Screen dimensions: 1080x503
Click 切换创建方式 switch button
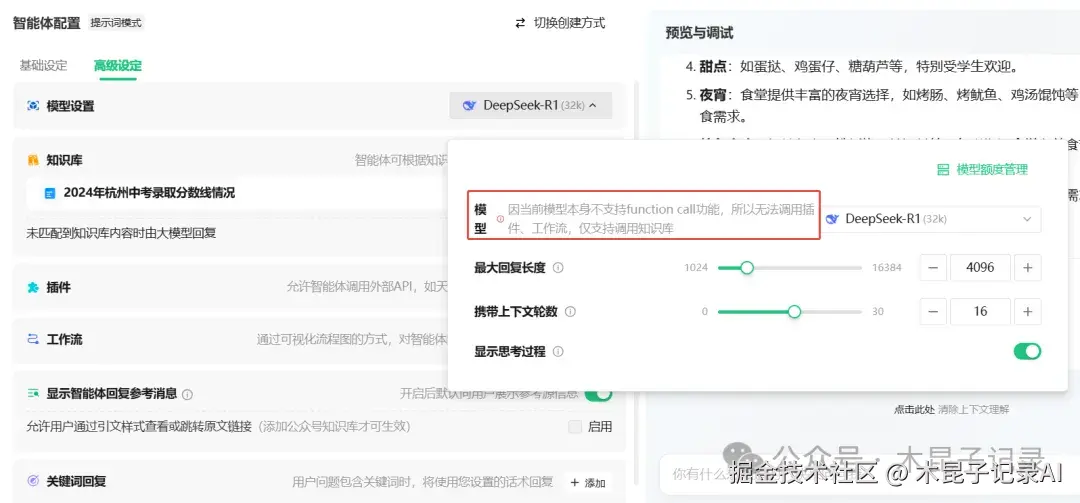click(560, 23)
